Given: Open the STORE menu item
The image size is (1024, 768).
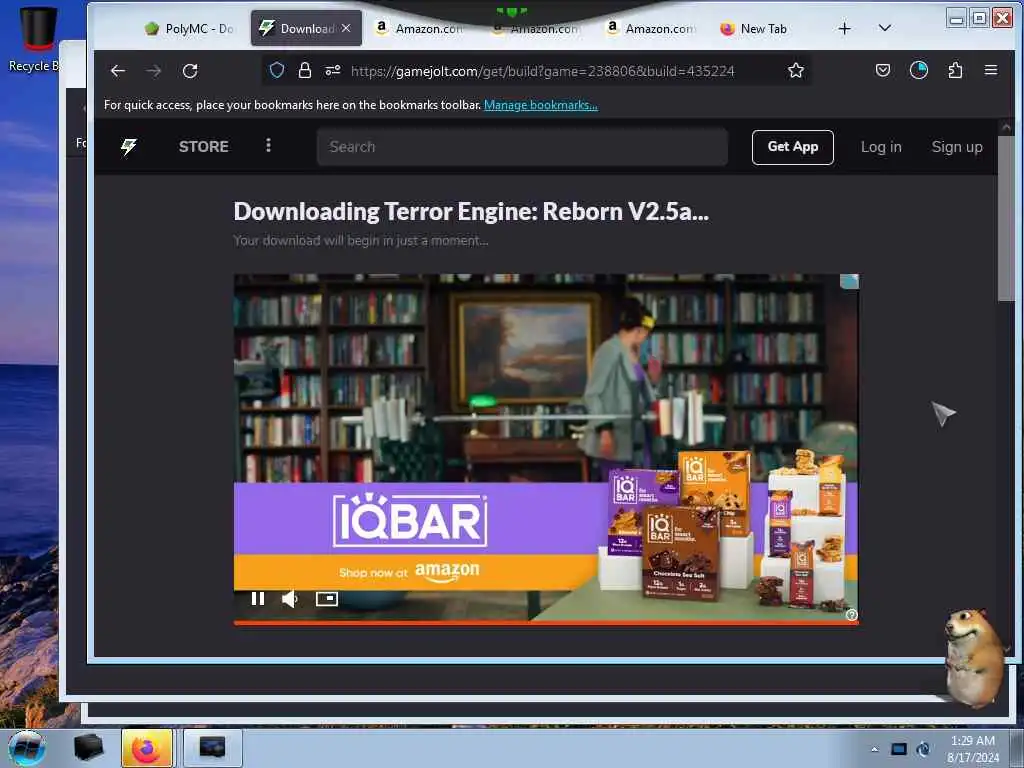Looking at the screenshot, I should pyautogui.click(x=204, y=147).
